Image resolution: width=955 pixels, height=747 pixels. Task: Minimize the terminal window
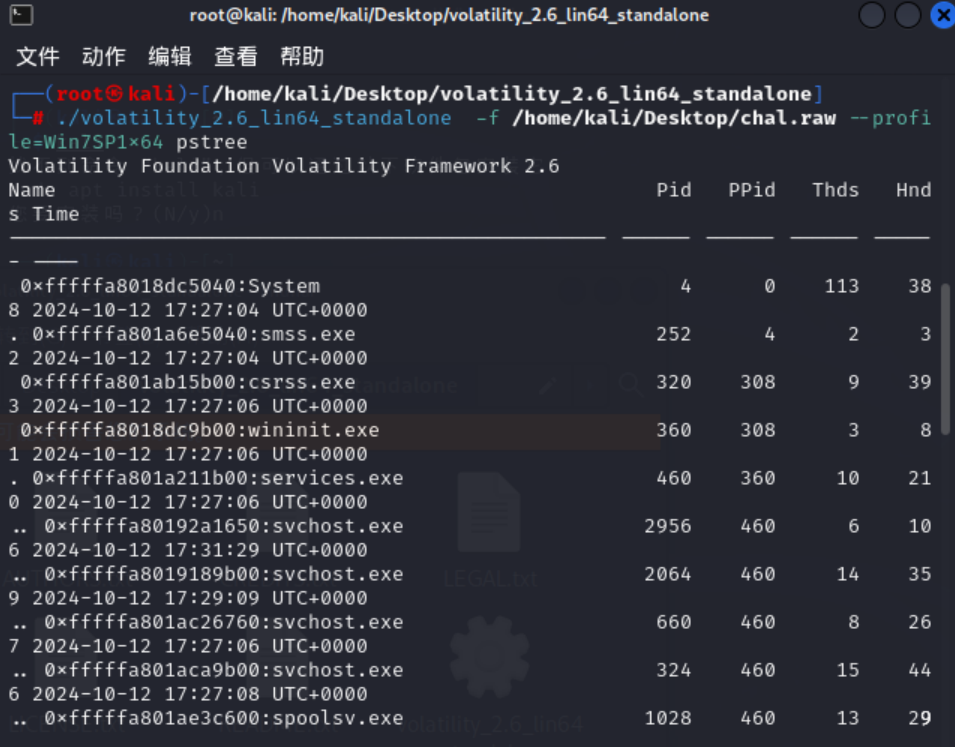871,15
